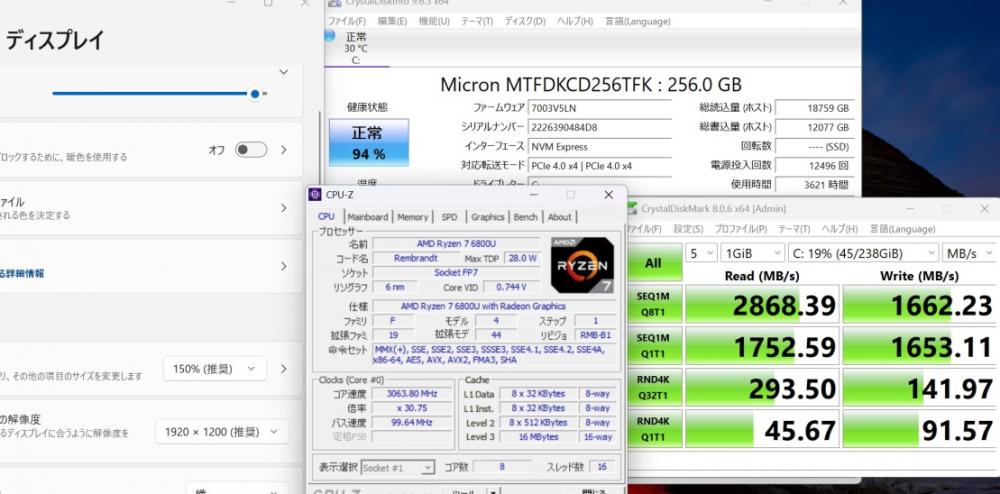Click the NVM Express interface field
Viewport: 1000px width, 494px height.
[x=600, y=146]
